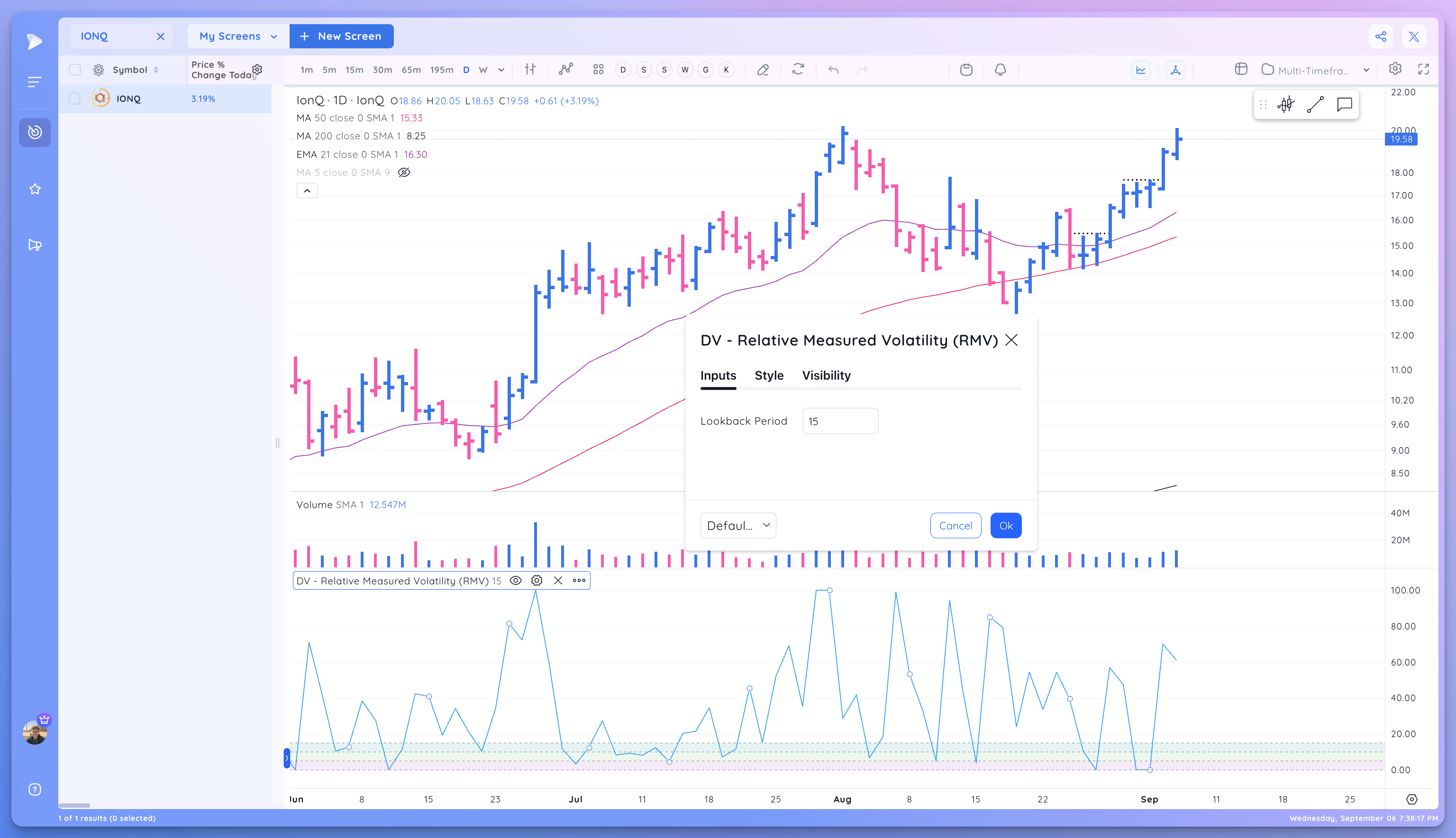
Task: Switch to the Style tab
Action: pos(769,375)
